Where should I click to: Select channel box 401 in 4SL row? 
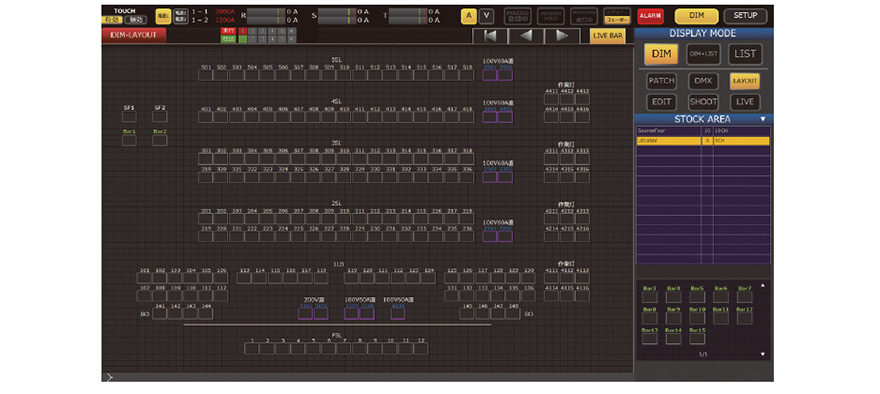pos(205,117)
